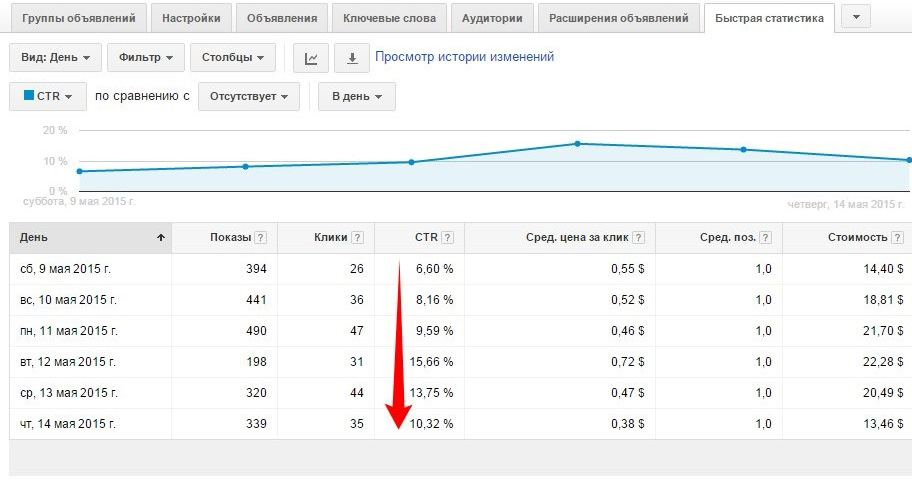This screenshot has height=484, width=912.
Task: Switch to Расширения объявлений tab
Action: click(x=619, y=18)
